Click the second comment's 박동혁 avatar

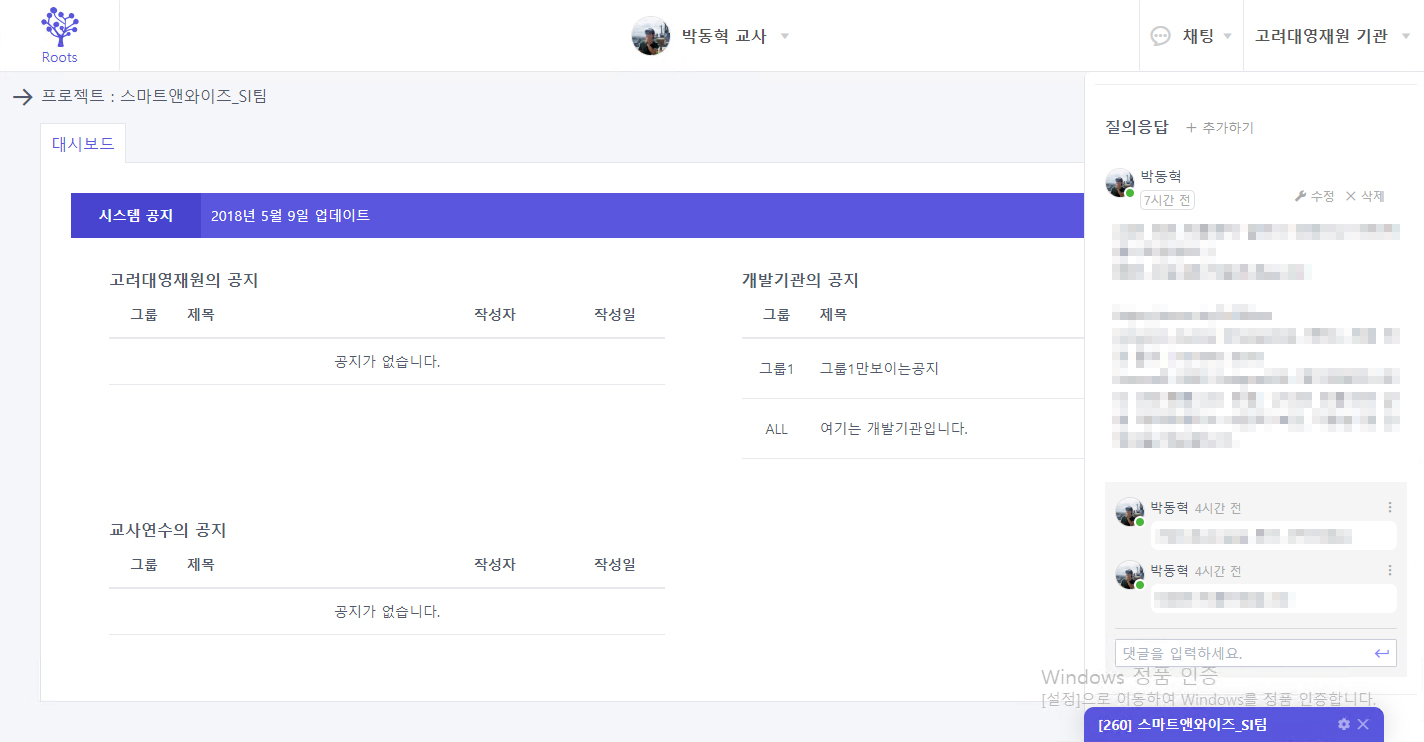(1130, 575)
